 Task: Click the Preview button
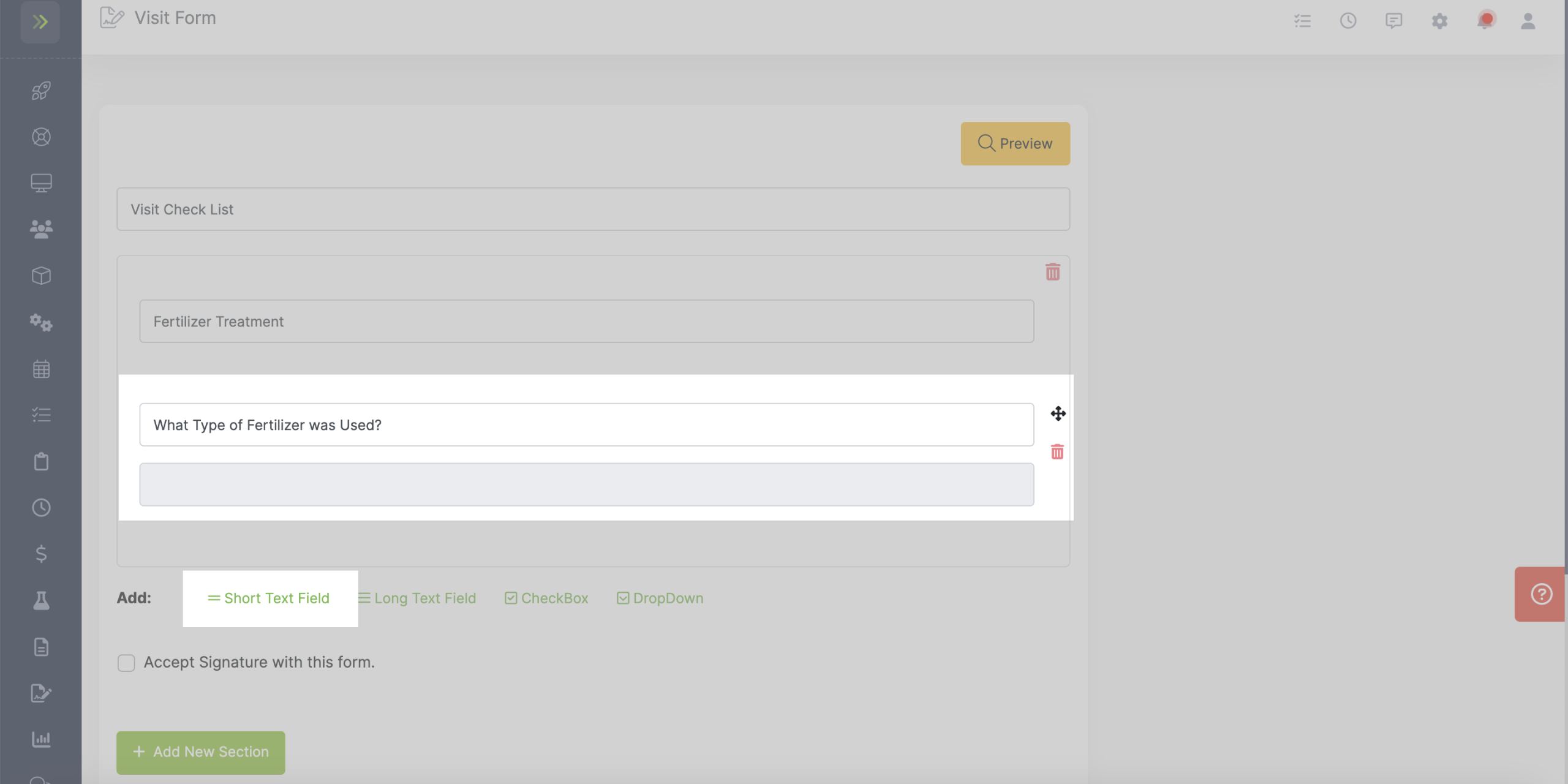click(1015, 143)
